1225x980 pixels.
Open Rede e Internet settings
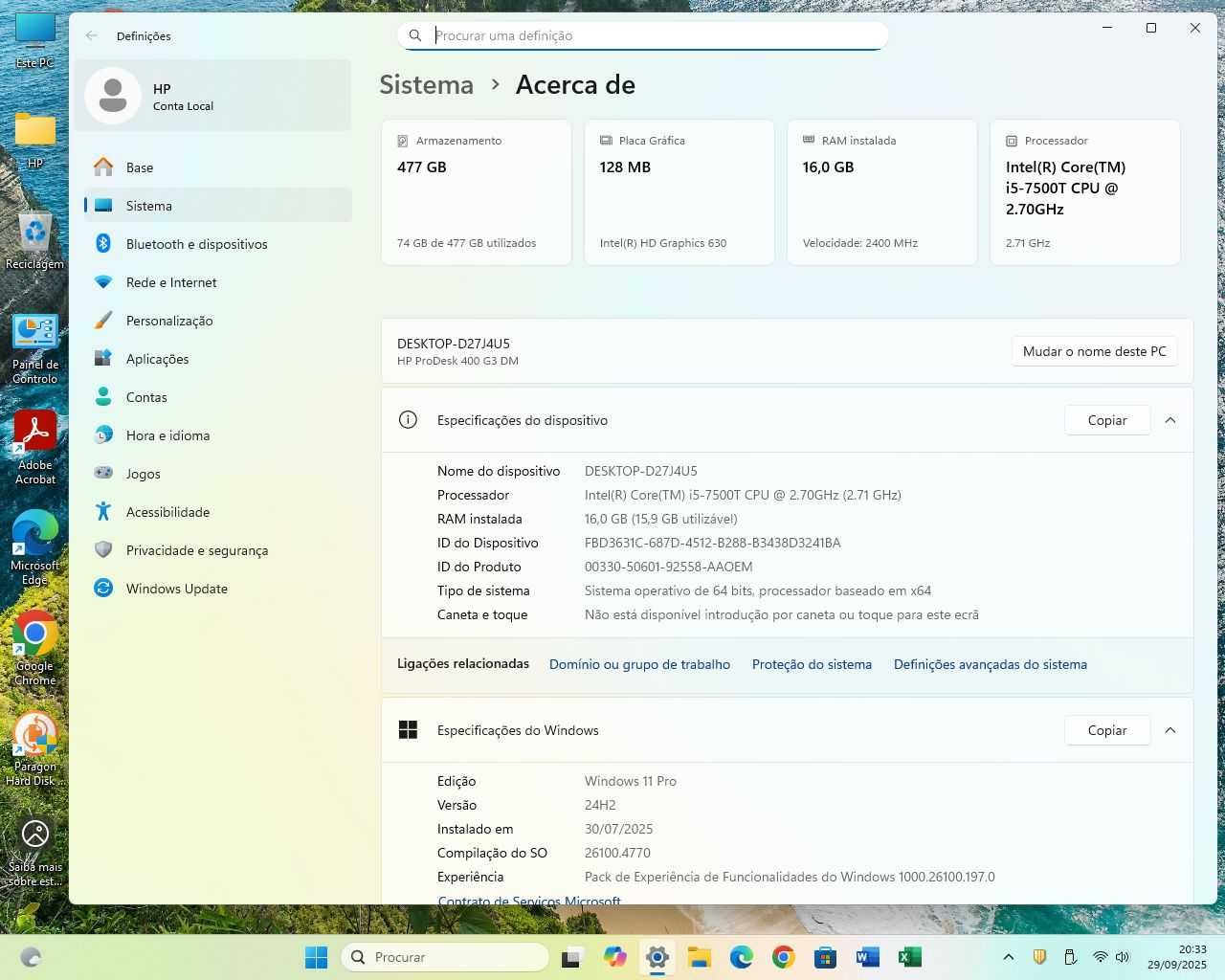[x=218, y=282]
